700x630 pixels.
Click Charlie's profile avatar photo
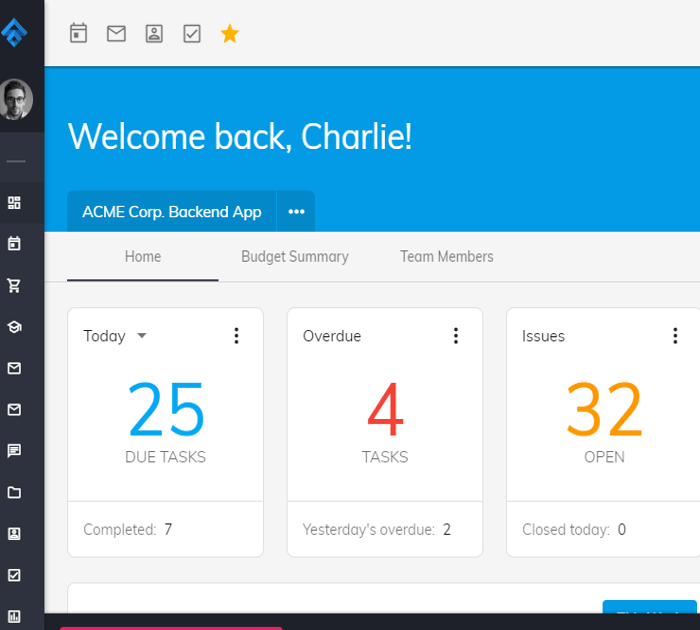pyautogui.click(x=14, y=100)
